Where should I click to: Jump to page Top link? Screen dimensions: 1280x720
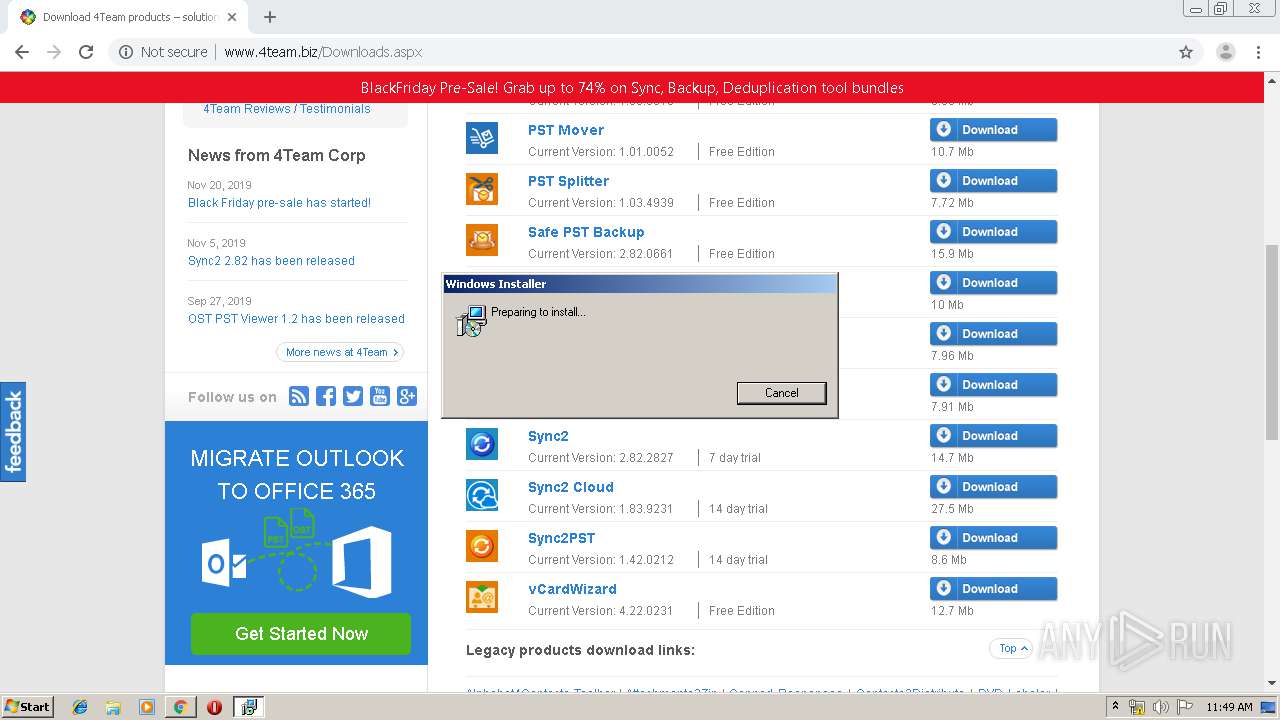tap(1013, 648)
